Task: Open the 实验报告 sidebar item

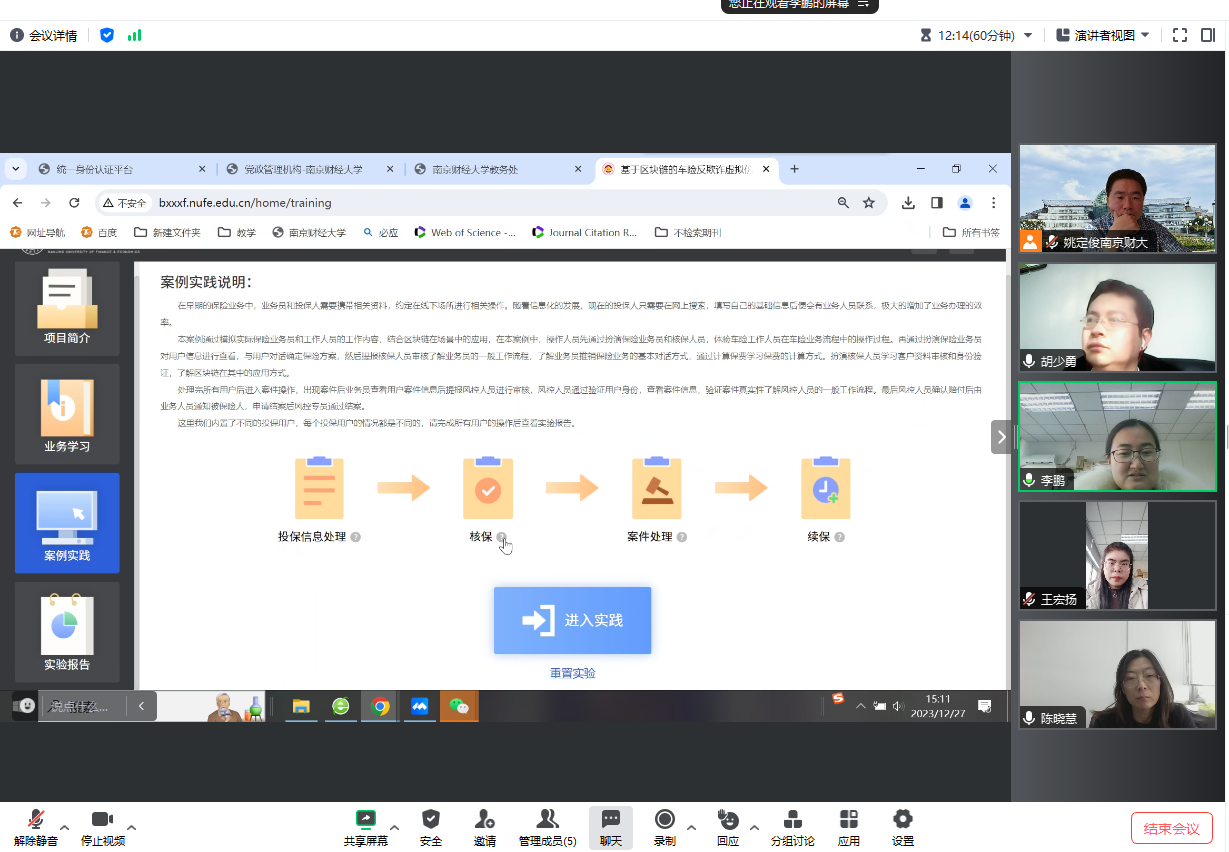Action: click(67, 634)
